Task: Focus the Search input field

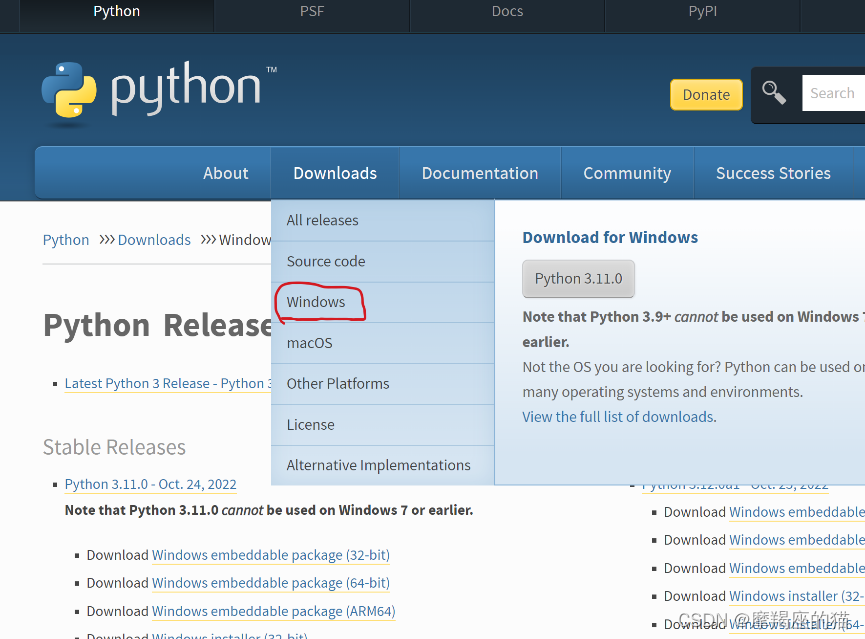Action: point(833,93)
